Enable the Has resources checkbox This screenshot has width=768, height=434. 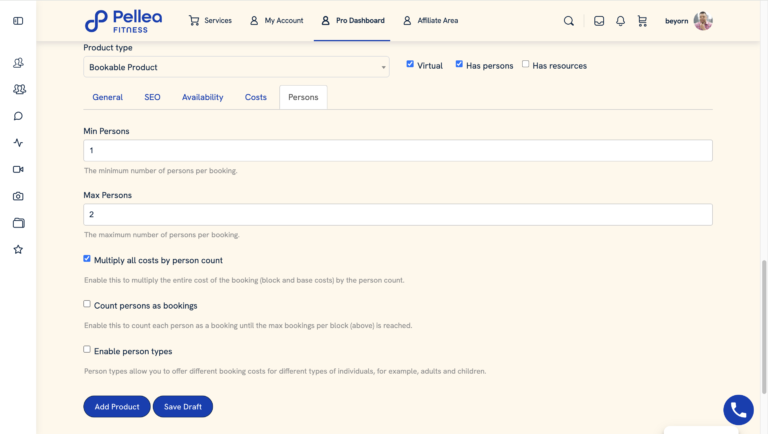click(526, 64)
